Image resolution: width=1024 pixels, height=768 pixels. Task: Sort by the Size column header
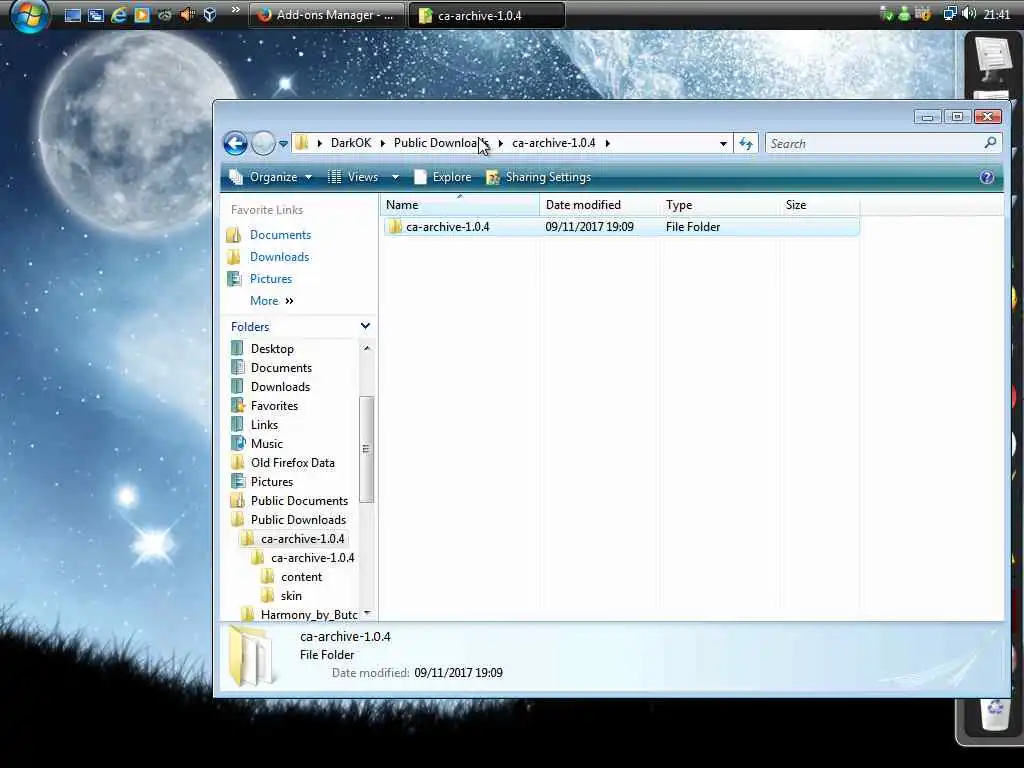pos(820,204)
